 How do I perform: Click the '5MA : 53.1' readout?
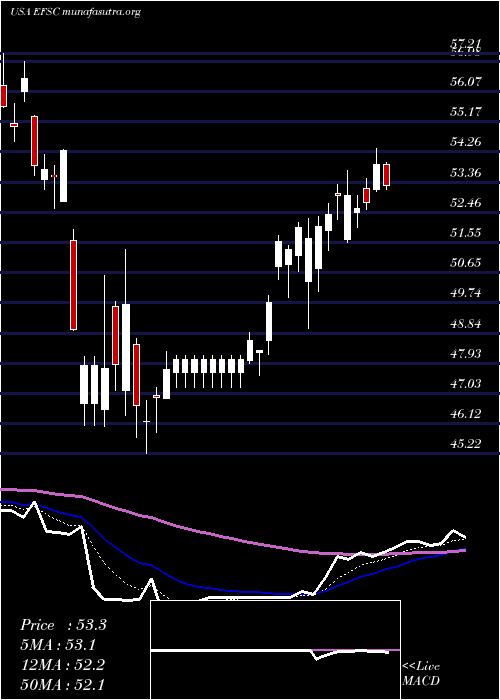(x=58, y=645)
